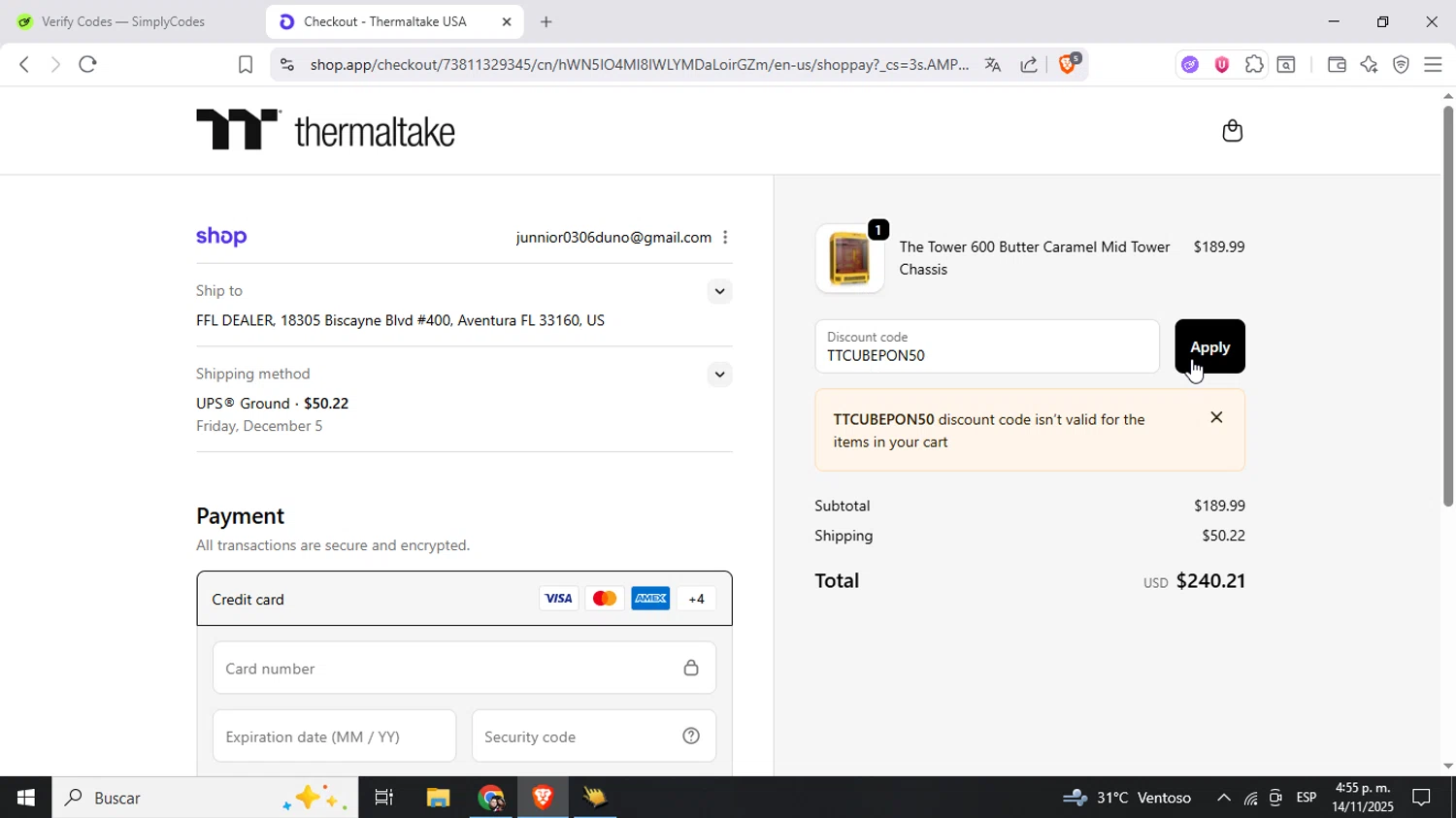Open the Windows Start menu
Image resolution: width=1456 pixels, height=818 pixels.
(x=25, y=798)
